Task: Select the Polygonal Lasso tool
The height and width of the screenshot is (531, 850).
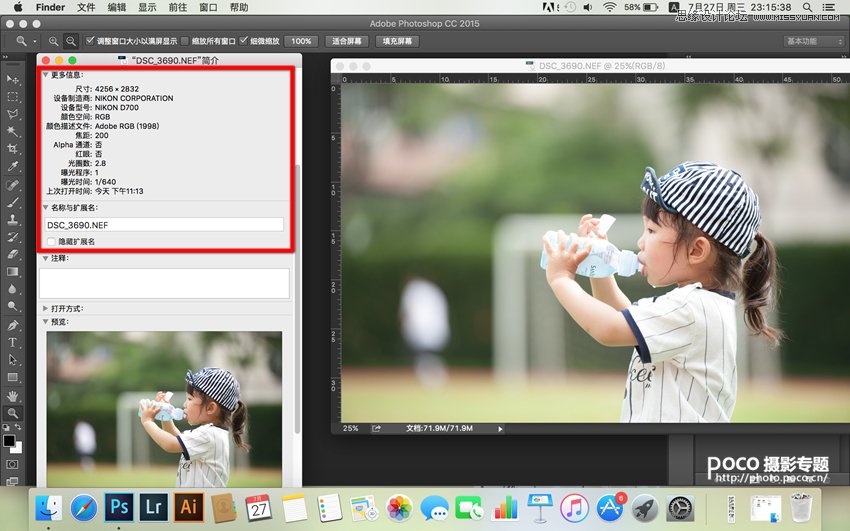Action: pos(12,114)
